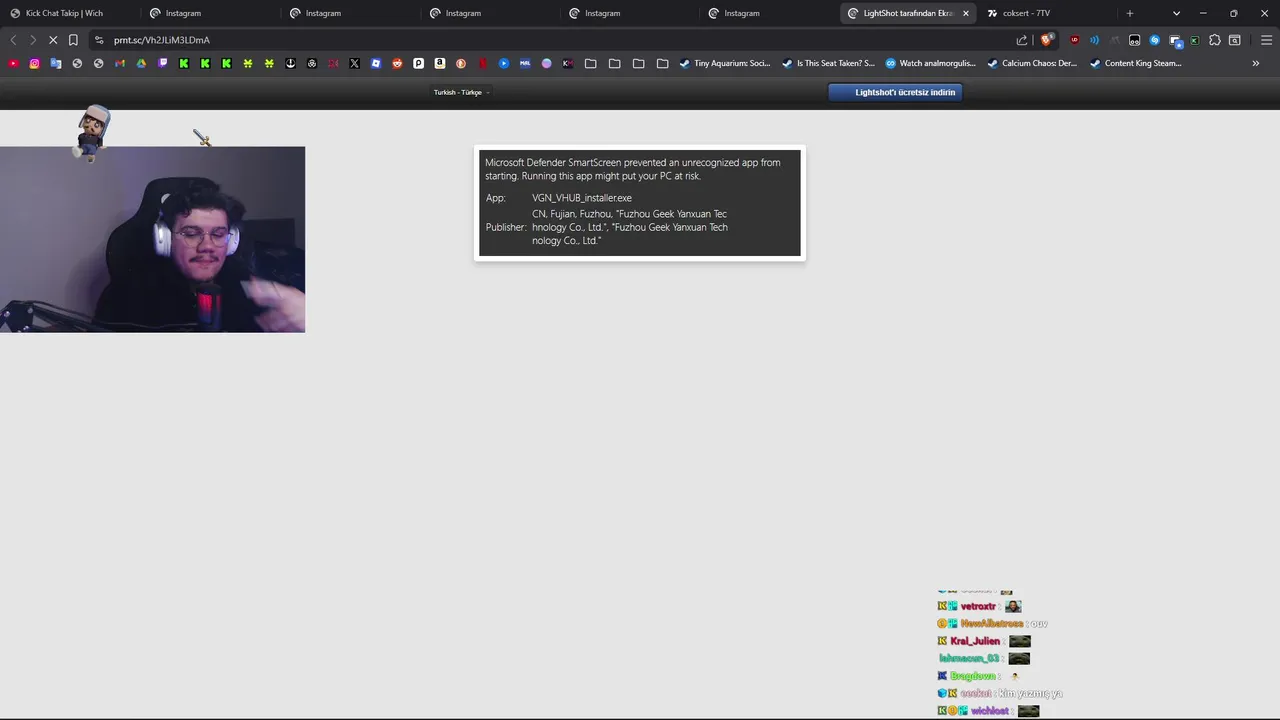The width and height of the screenshot is (1280, 720).
Task: Open Turkish - Türkçe language dropdown
Action: pos(461,92)
